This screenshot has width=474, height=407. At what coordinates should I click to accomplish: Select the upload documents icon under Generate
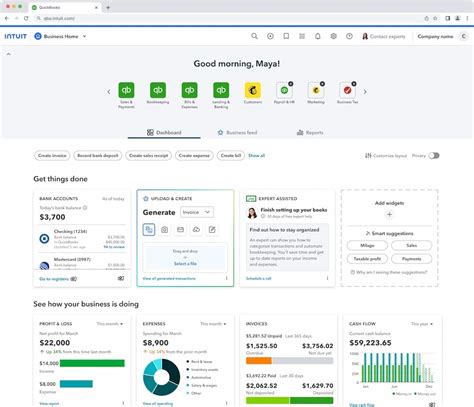coord(149,230)
